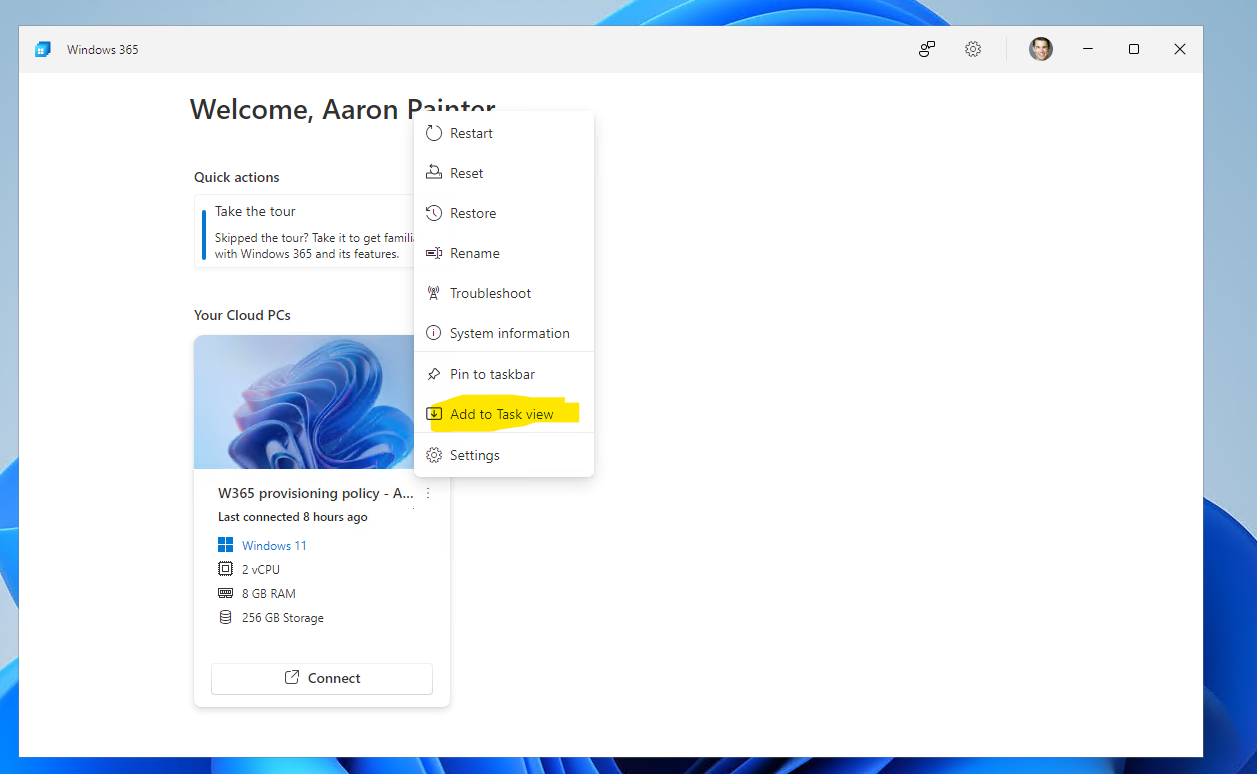Open the title bar settings gear

[972, 49]
